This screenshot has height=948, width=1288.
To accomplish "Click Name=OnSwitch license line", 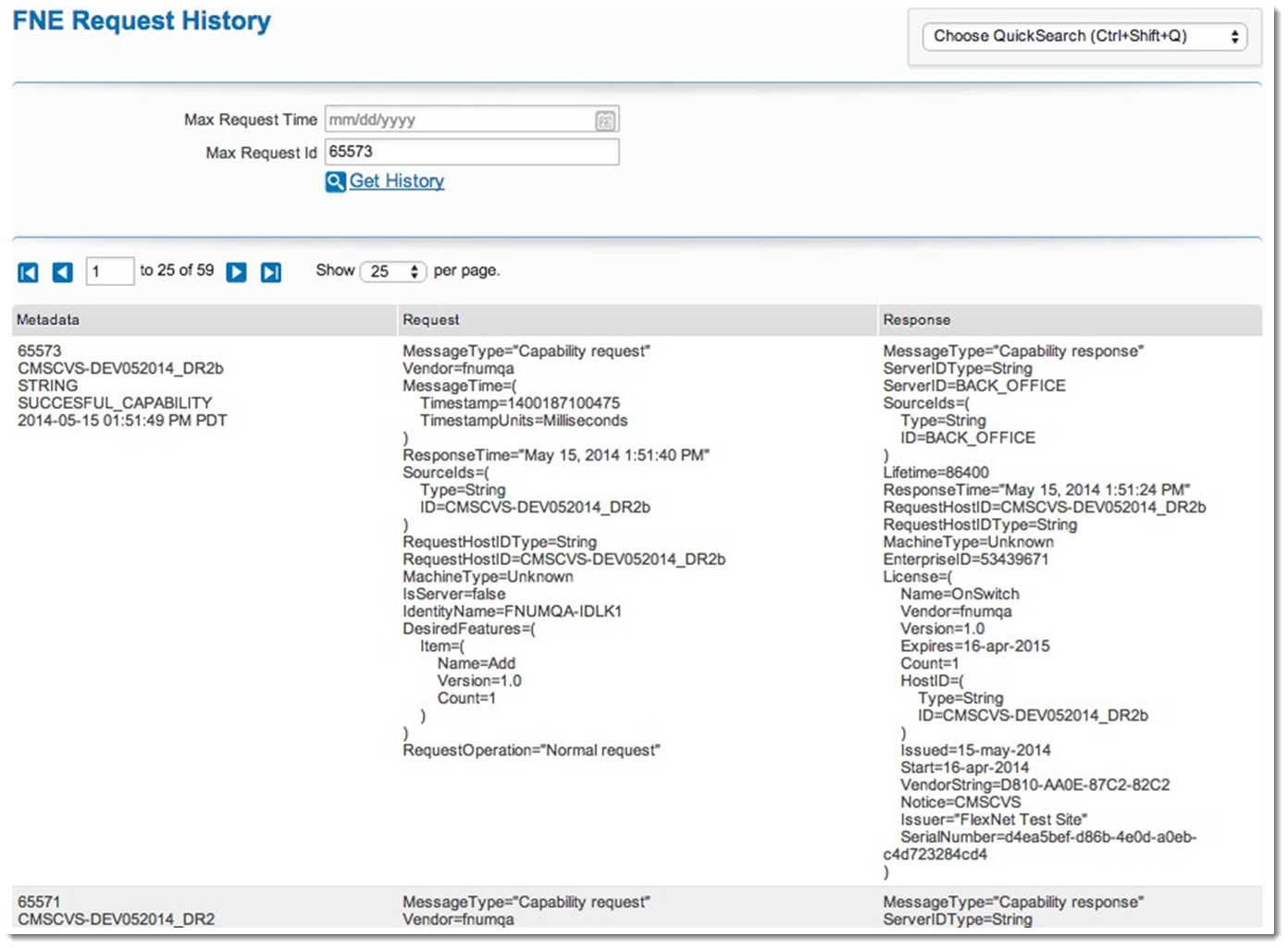I will pyautogui.click(x=960, y=594).
